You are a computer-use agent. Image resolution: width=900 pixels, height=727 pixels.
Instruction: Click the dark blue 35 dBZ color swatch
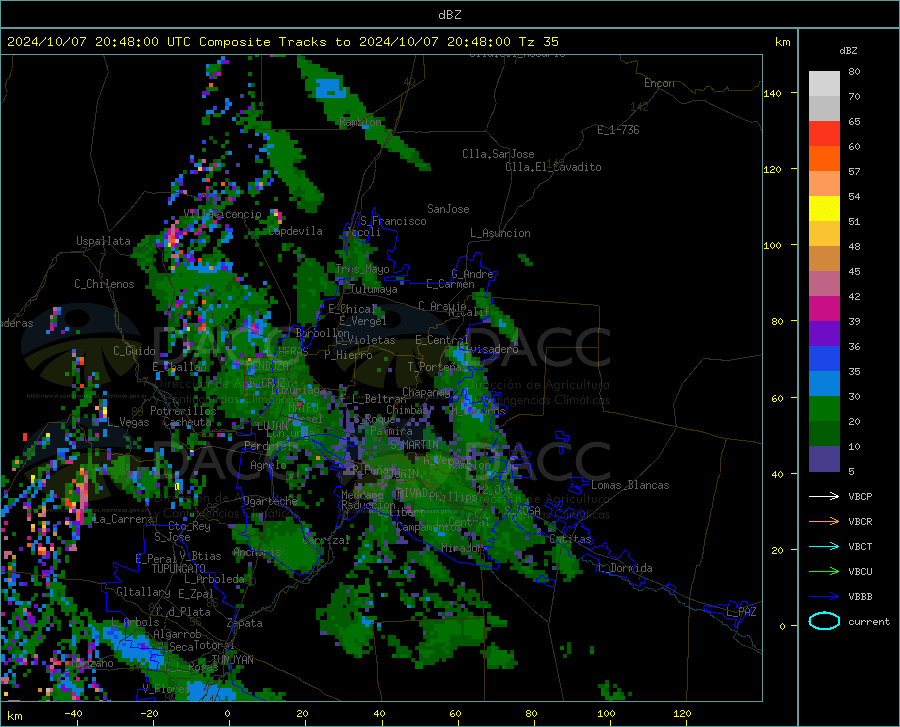(824, 359)
